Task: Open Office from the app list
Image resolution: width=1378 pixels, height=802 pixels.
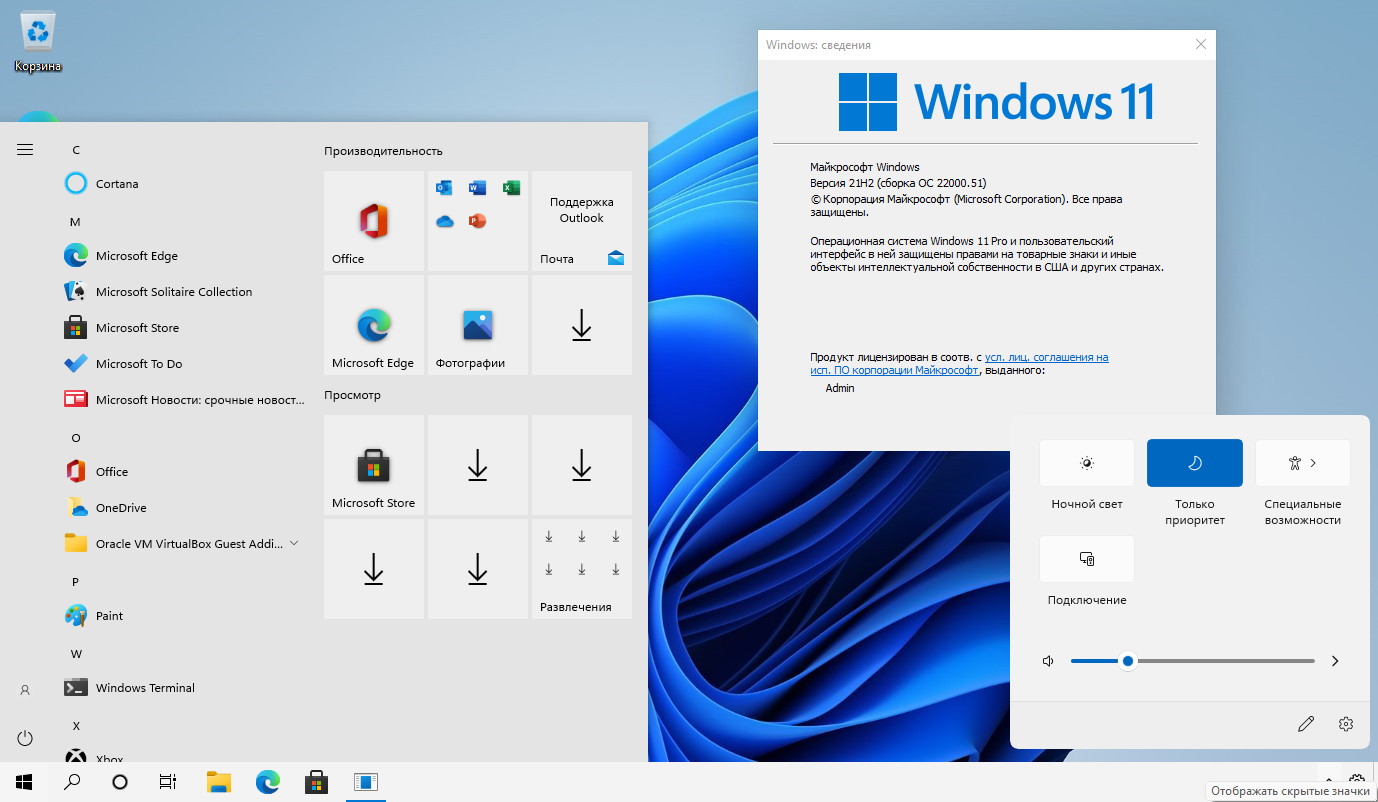Action: [184, 472]
